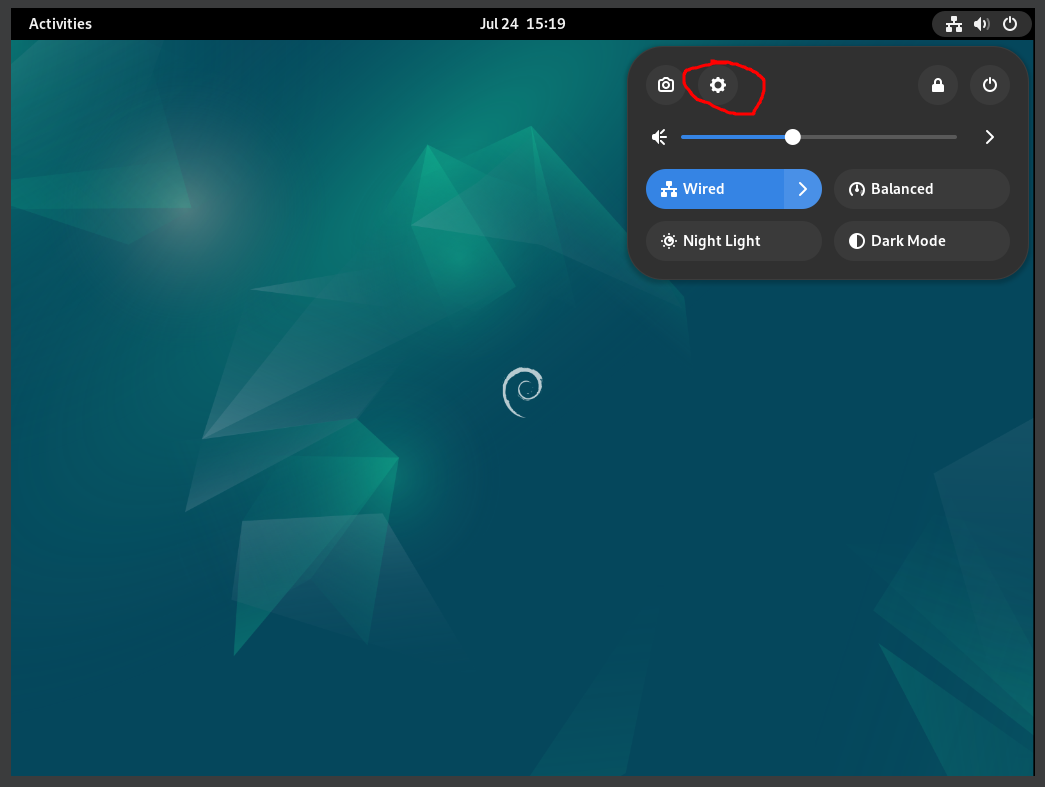Disable the Wired network connection

click(714, 189)
